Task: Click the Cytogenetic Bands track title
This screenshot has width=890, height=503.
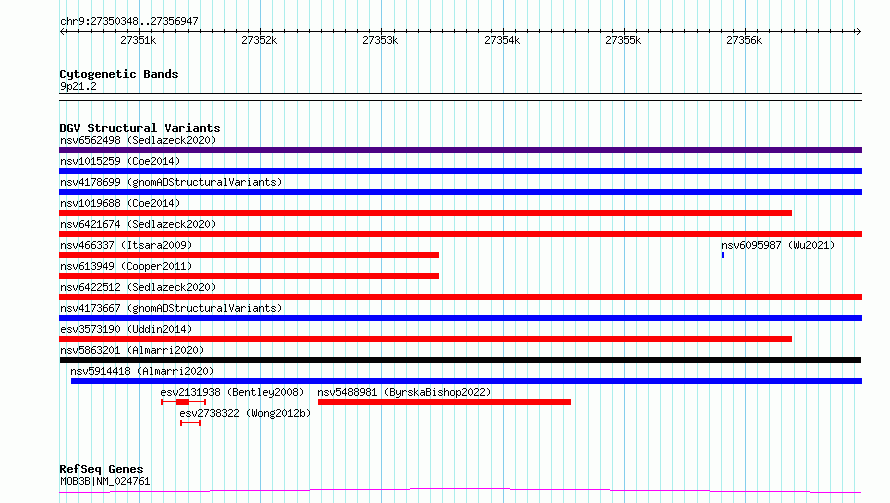Action: click(119, 74)
